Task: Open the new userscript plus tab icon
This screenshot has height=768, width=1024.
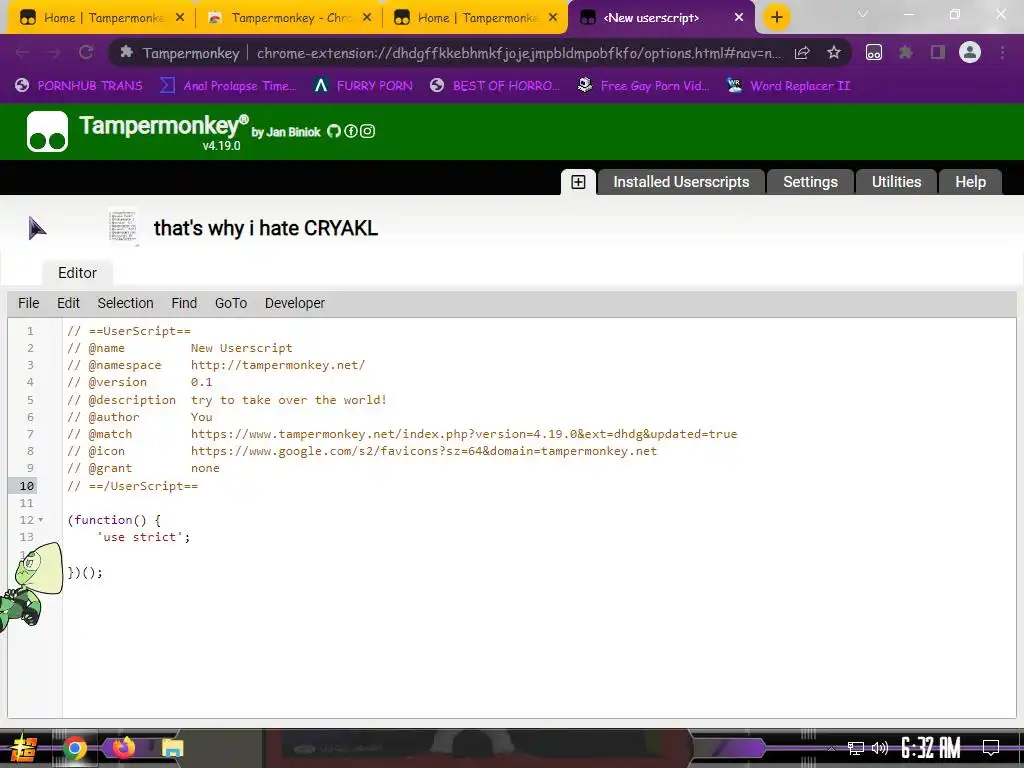Action: [x=578, y=182]
